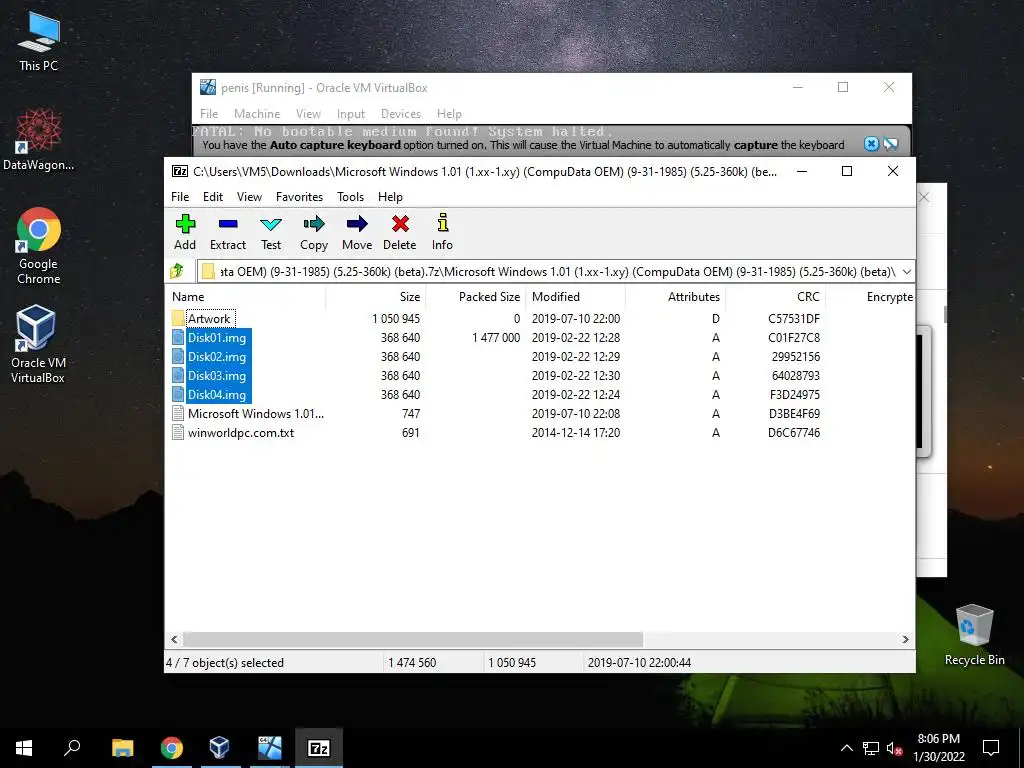Open the Edit menu in 7-Zip

click(213, 197)
